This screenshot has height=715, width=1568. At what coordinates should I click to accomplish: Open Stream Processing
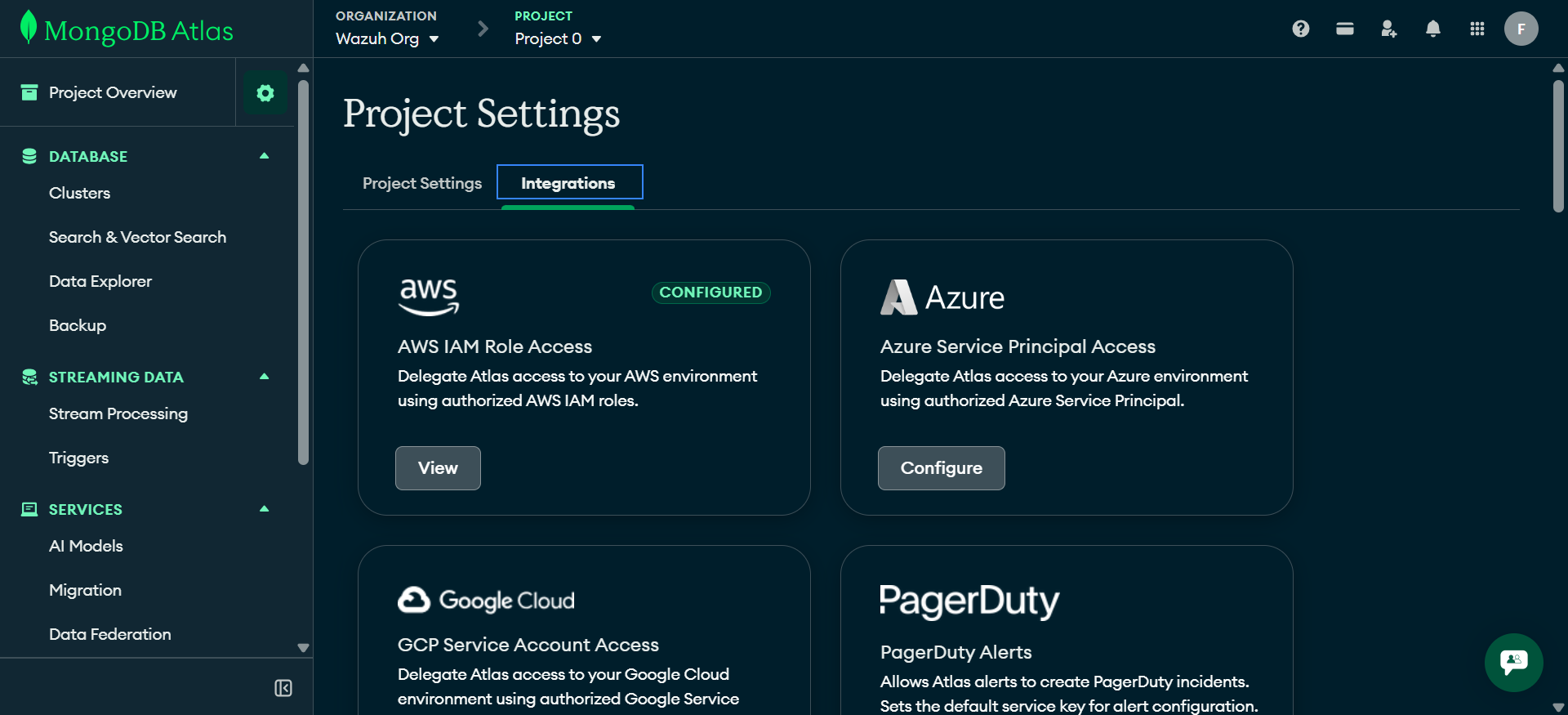click(118, 413)
